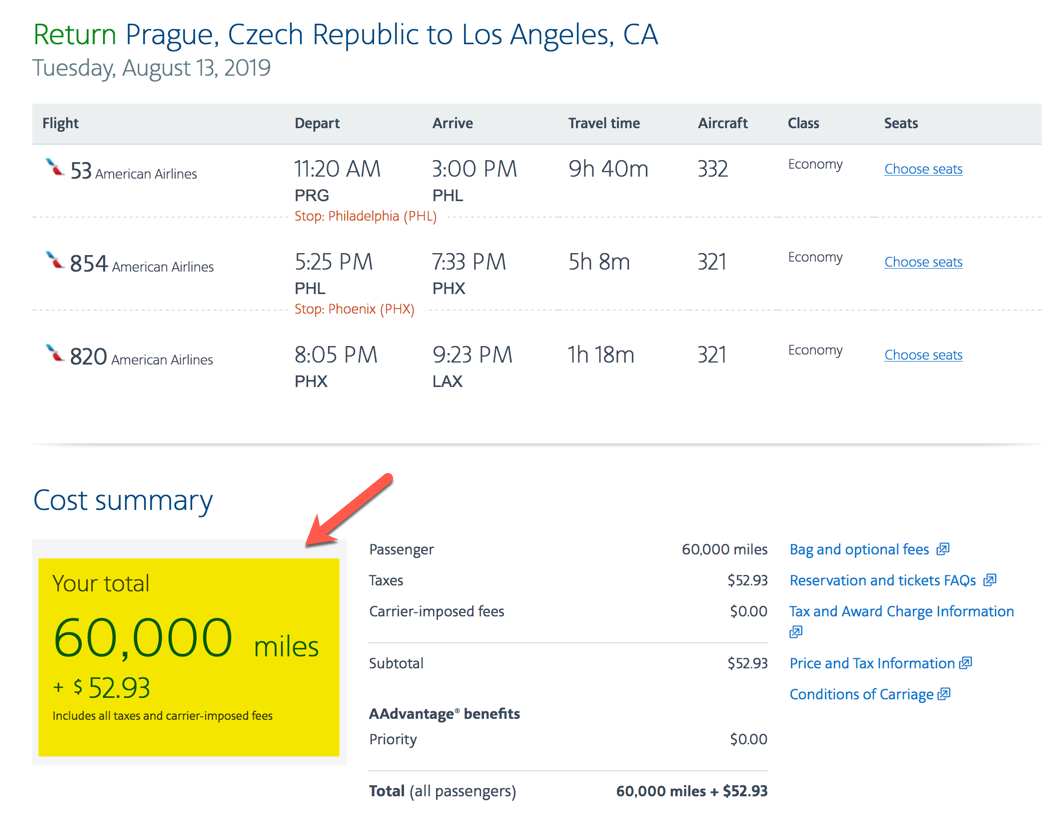The width and height of the screenshot is (1059, 830).
Task: Open Price and Tax Information link
Action: pyautogui.click(x=872, y=664)
